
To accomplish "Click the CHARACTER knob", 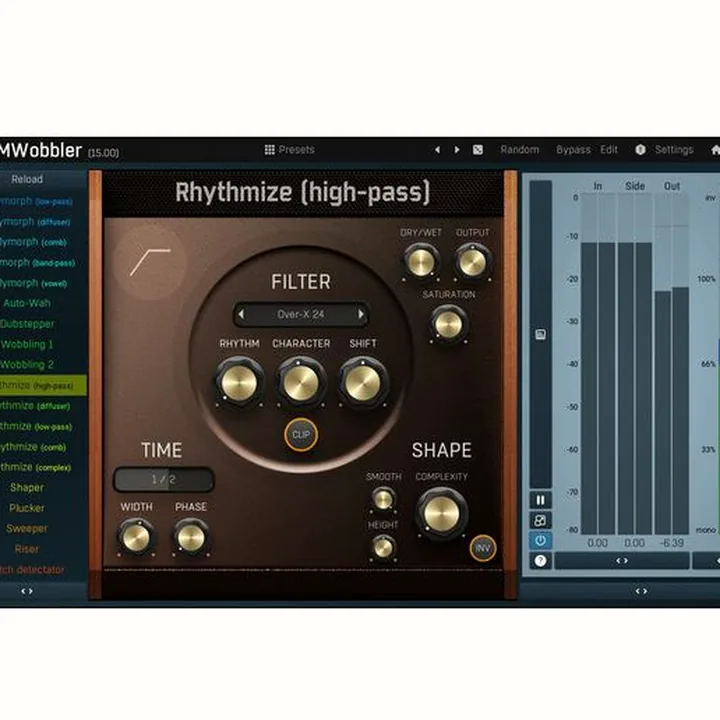I will coord(301,383).
